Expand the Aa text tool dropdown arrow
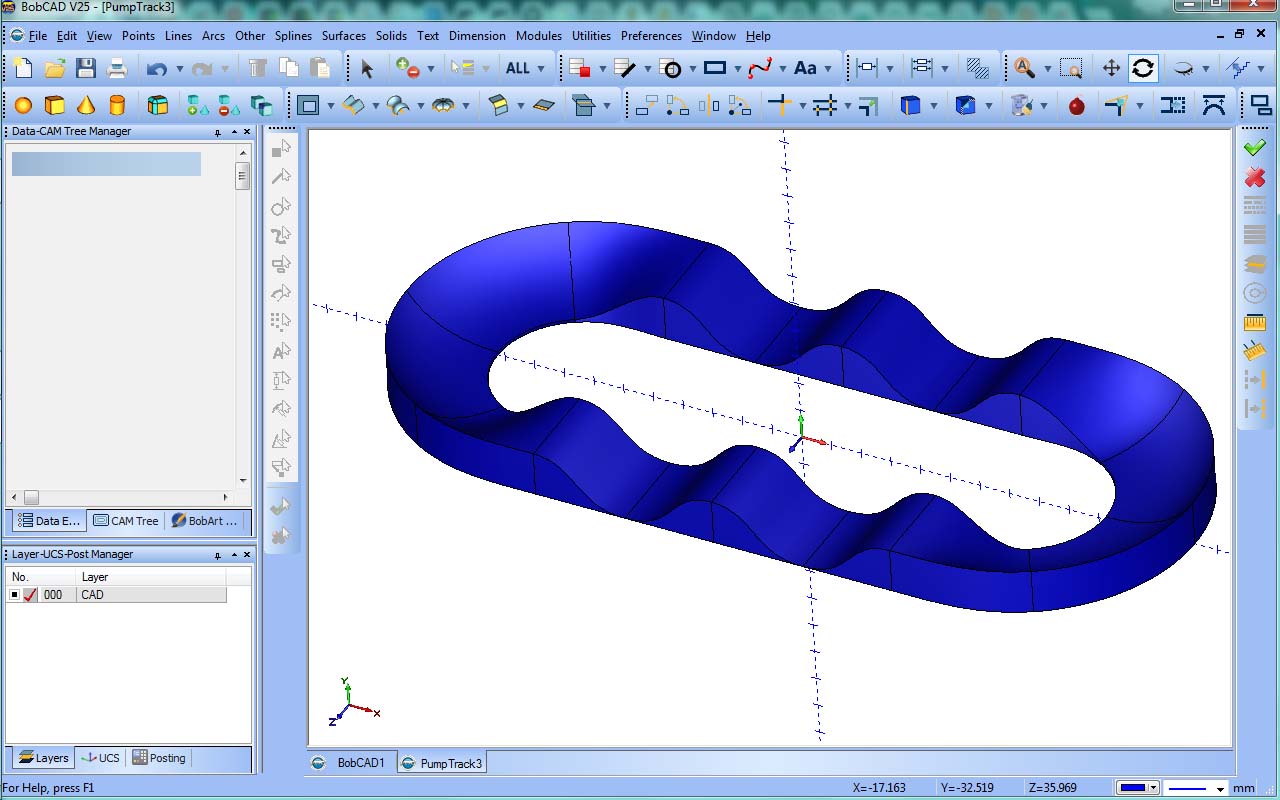 point(829,69)
